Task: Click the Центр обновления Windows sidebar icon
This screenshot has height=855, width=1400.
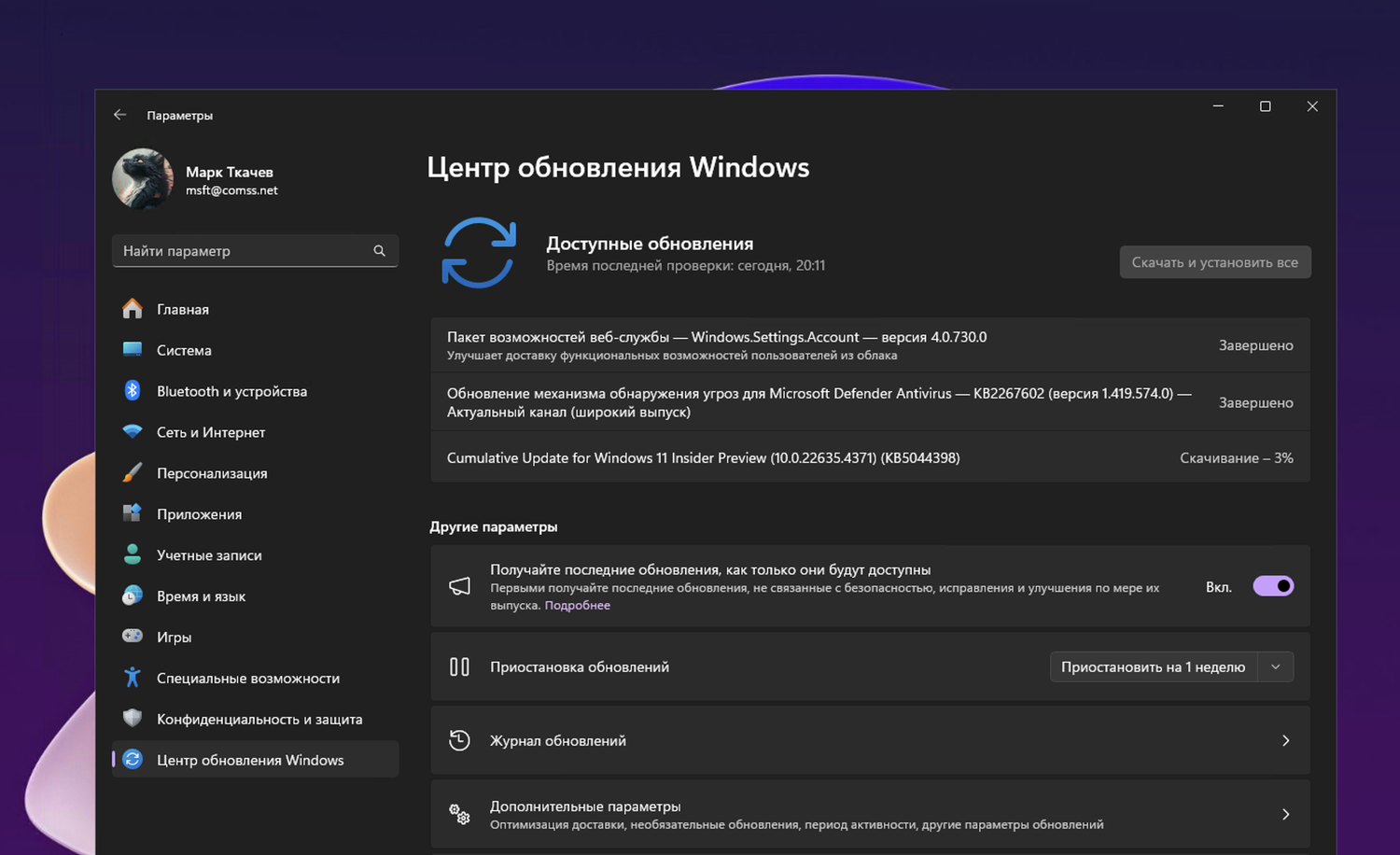Action: [x=133, y=760]
